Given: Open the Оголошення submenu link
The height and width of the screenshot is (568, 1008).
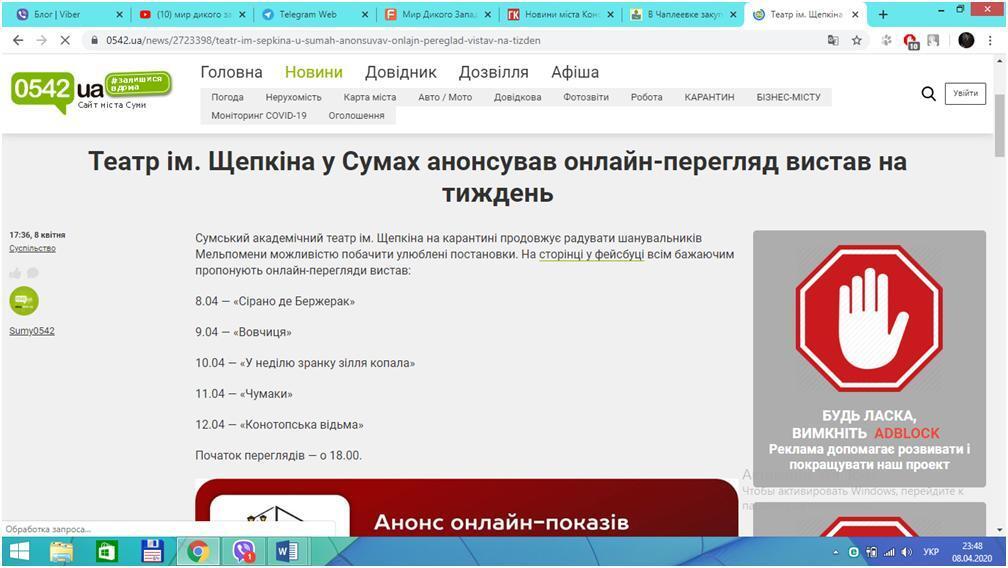Looking at the screenshot, I should pyautogui.click(x=356, y=116).
